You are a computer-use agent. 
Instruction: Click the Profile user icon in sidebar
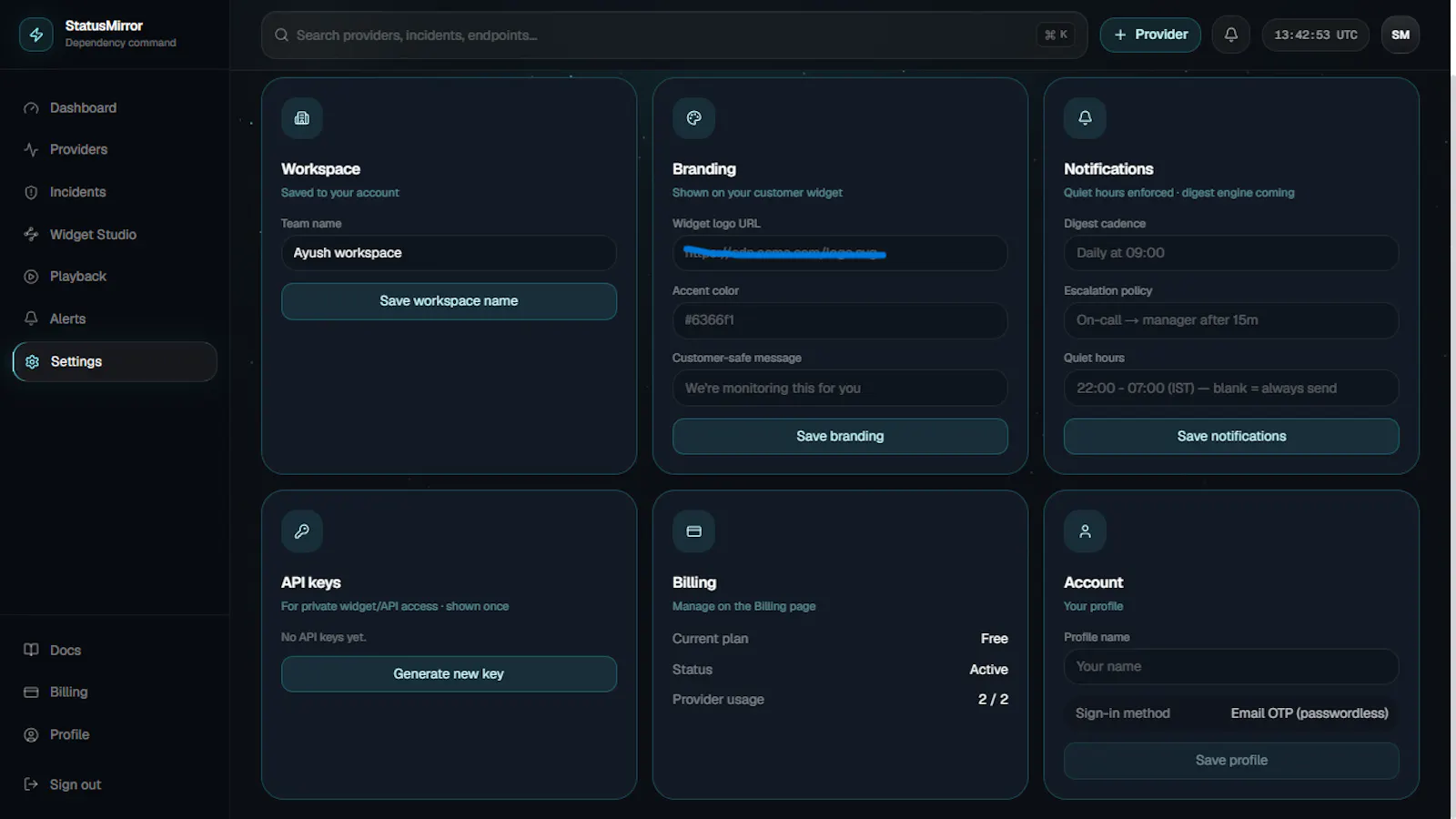click(x=31, y=734)
